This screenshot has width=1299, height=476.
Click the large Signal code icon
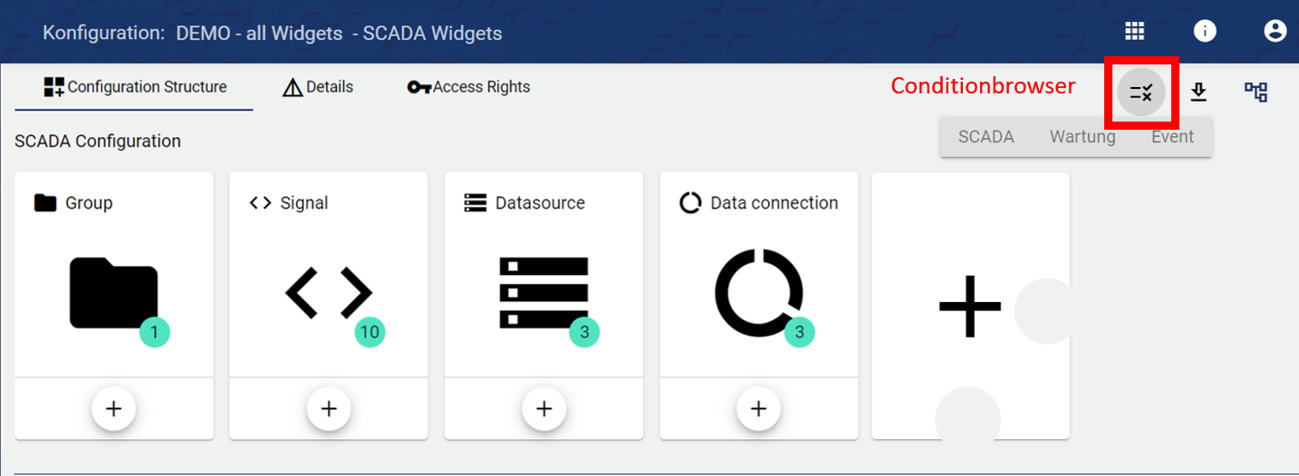coord(328,293)
